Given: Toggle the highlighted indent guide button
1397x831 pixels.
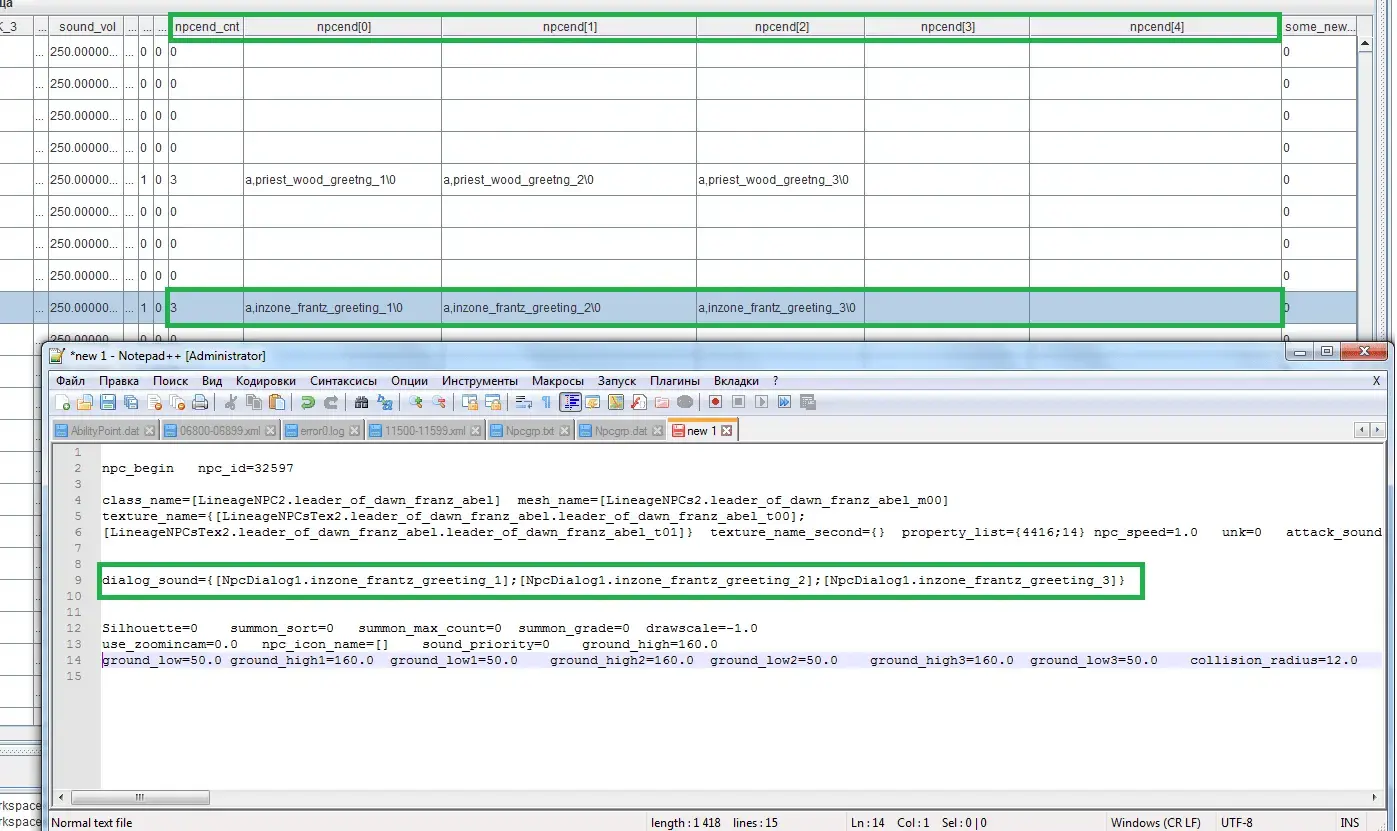Looking at the screenshot, I should (570, 402).
